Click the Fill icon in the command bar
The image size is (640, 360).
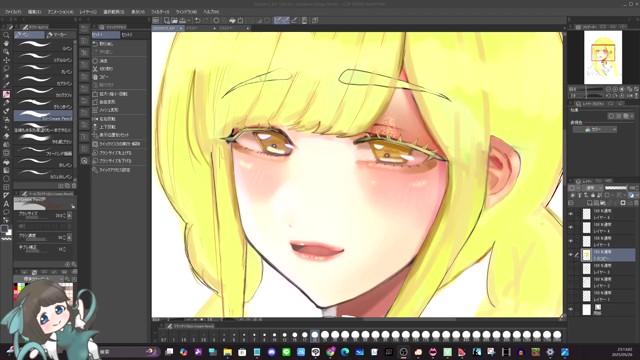point(232,20)
